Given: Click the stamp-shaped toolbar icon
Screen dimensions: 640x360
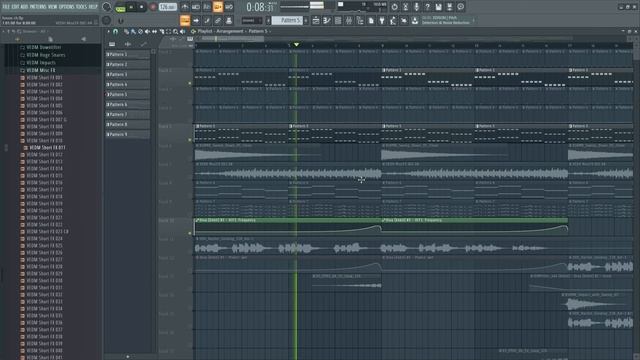Looking at the screenshot, I should (229, 20).
